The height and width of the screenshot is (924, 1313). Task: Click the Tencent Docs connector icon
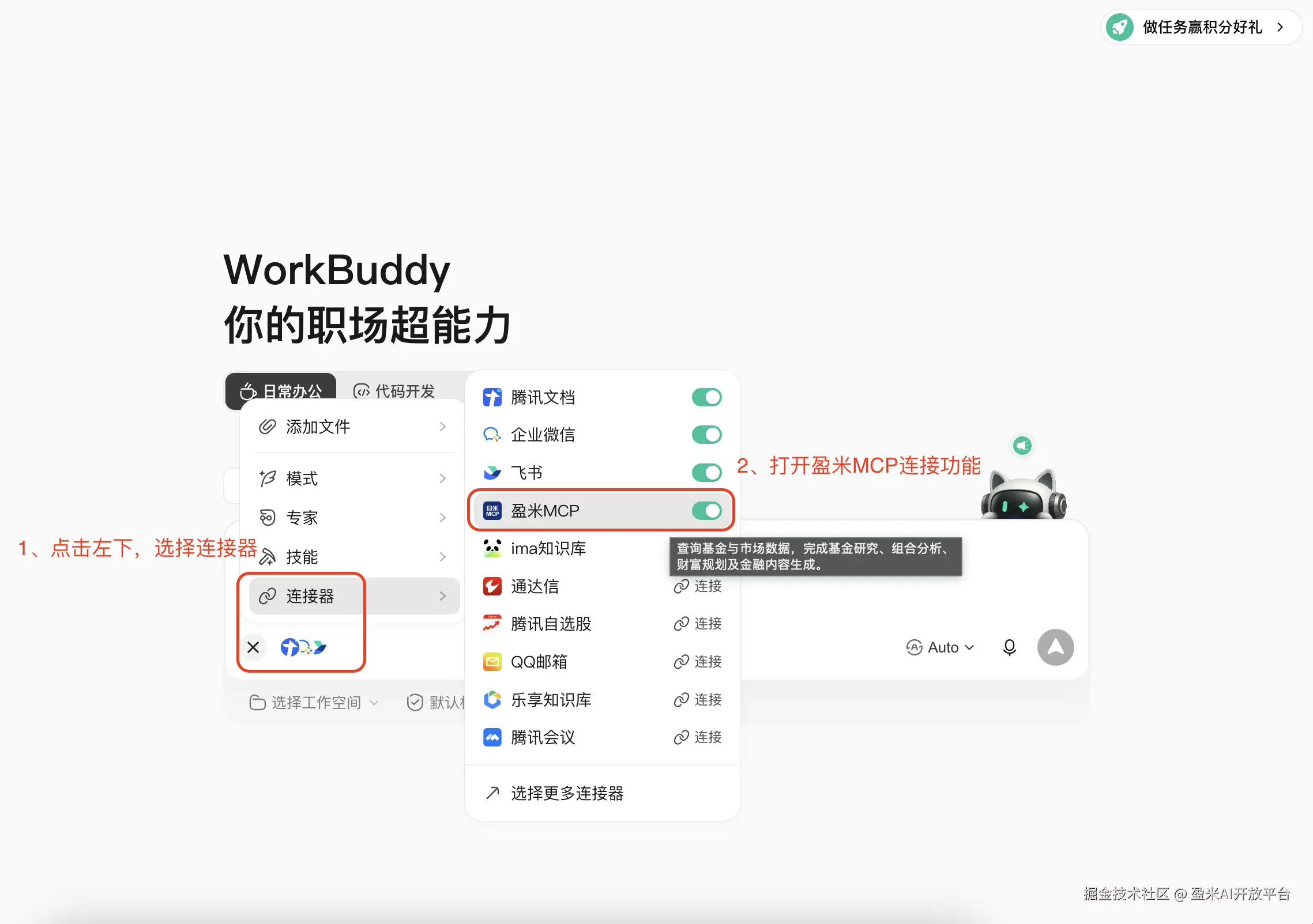(492, 397)
